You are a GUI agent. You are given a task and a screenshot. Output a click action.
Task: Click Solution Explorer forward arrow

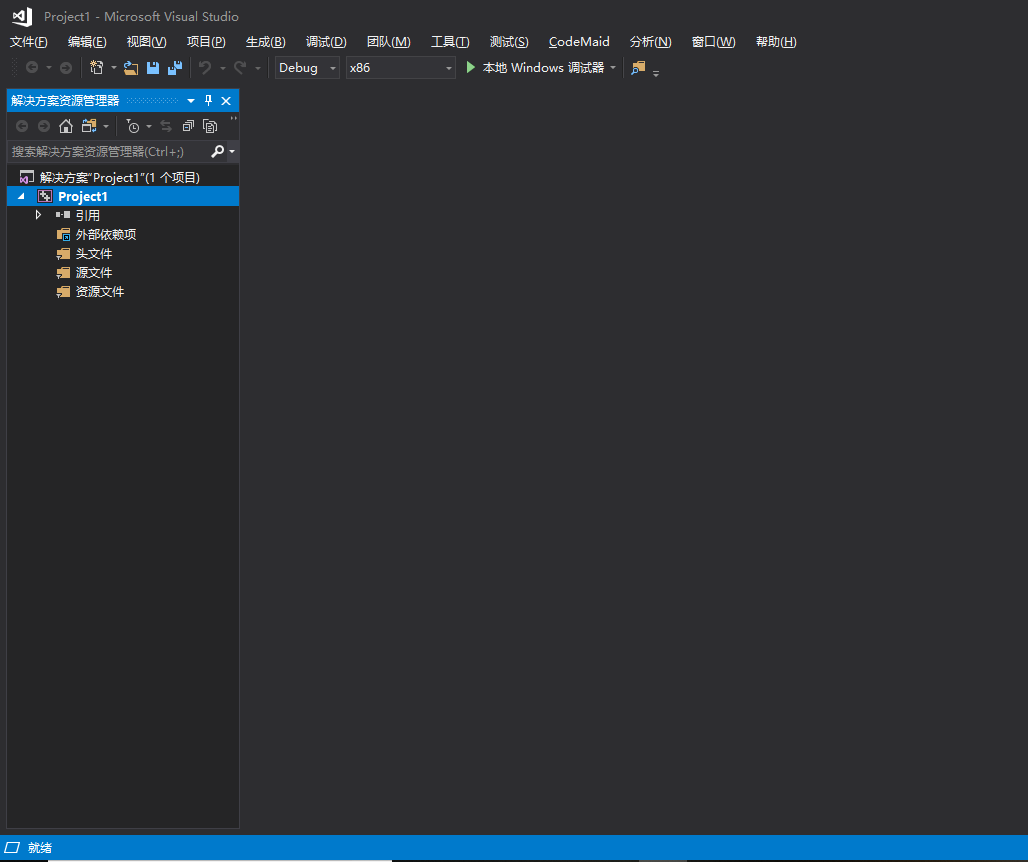point(44,126)
